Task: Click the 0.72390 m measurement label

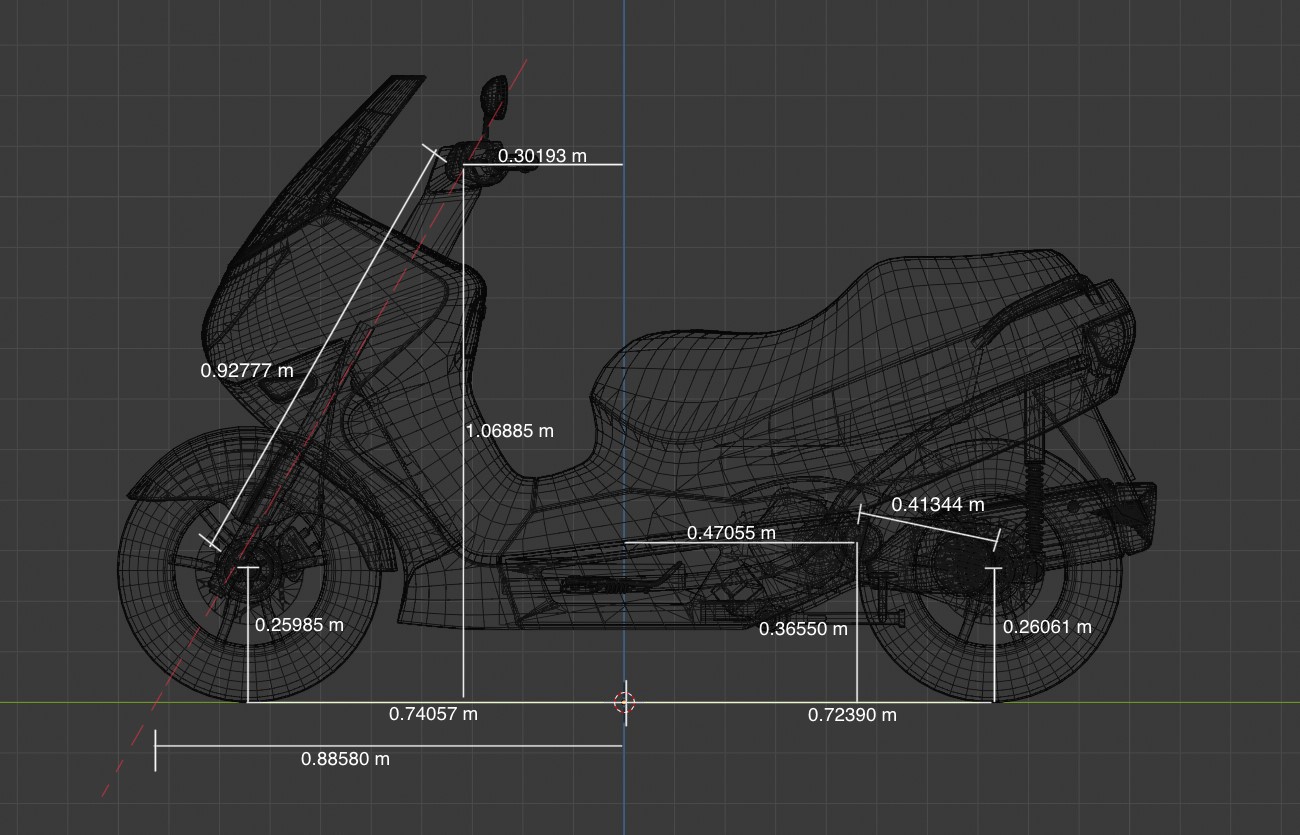Action: [x=852, y=715]
